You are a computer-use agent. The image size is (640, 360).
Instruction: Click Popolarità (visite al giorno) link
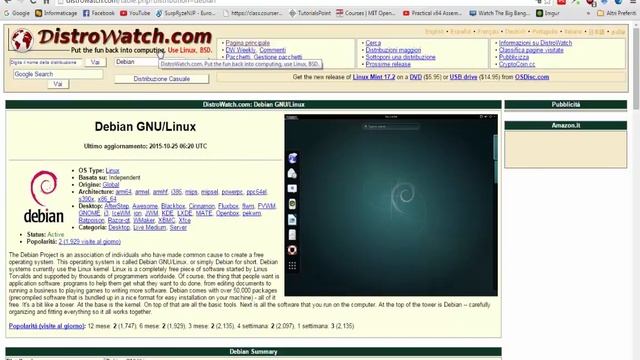[x=46, y=326]
